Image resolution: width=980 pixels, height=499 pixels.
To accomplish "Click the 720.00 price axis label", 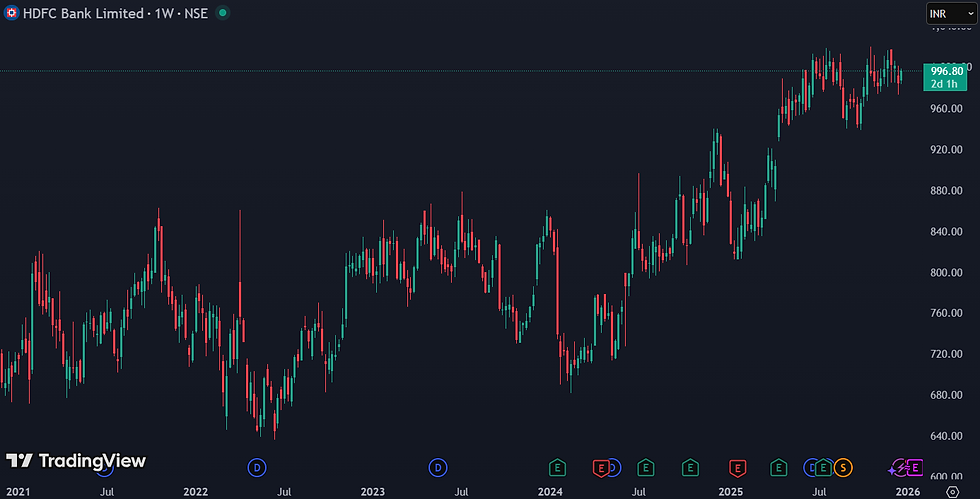I will (946, 354).
